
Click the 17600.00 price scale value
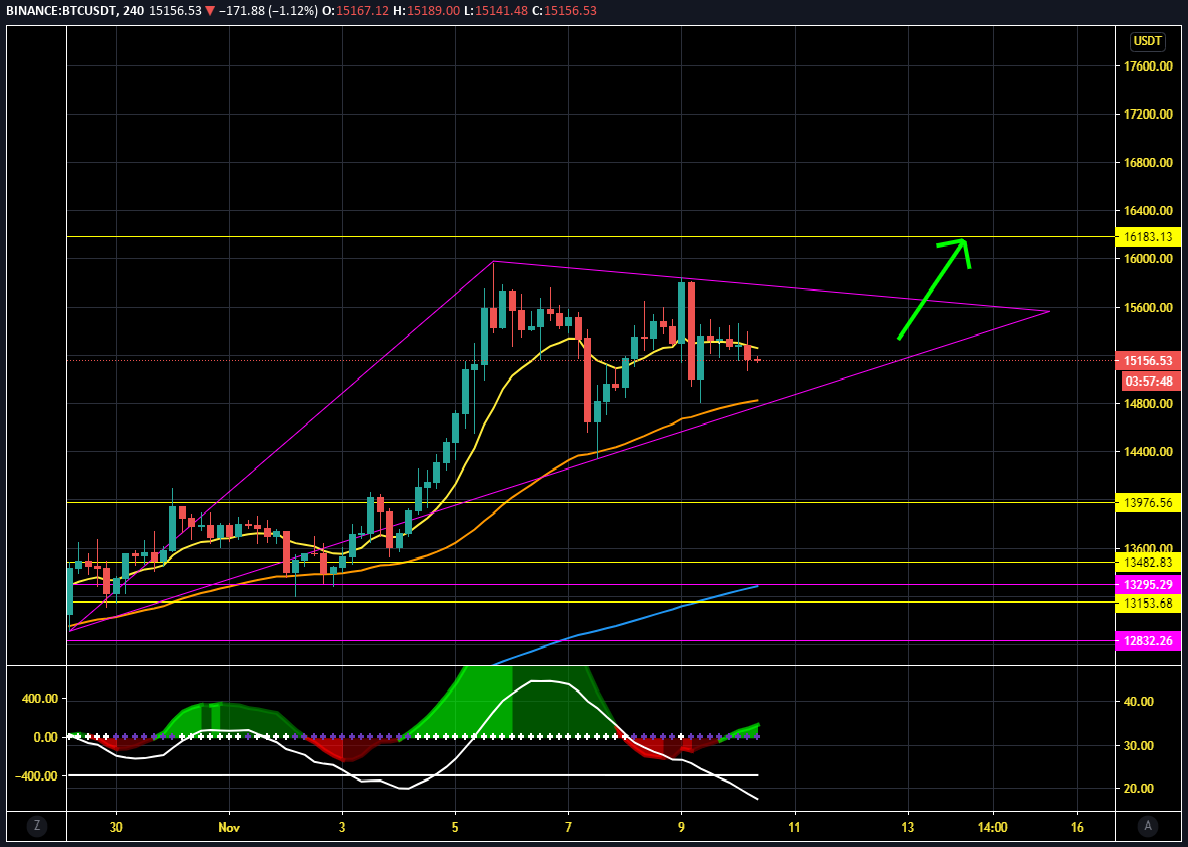(x=1149, y=66)
